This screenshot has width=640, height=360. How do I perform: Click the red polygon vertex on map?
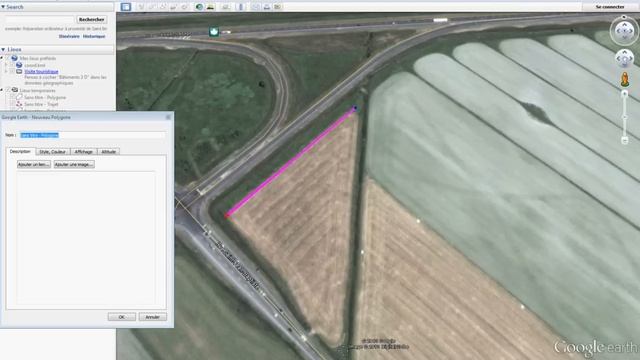point(228,215)
